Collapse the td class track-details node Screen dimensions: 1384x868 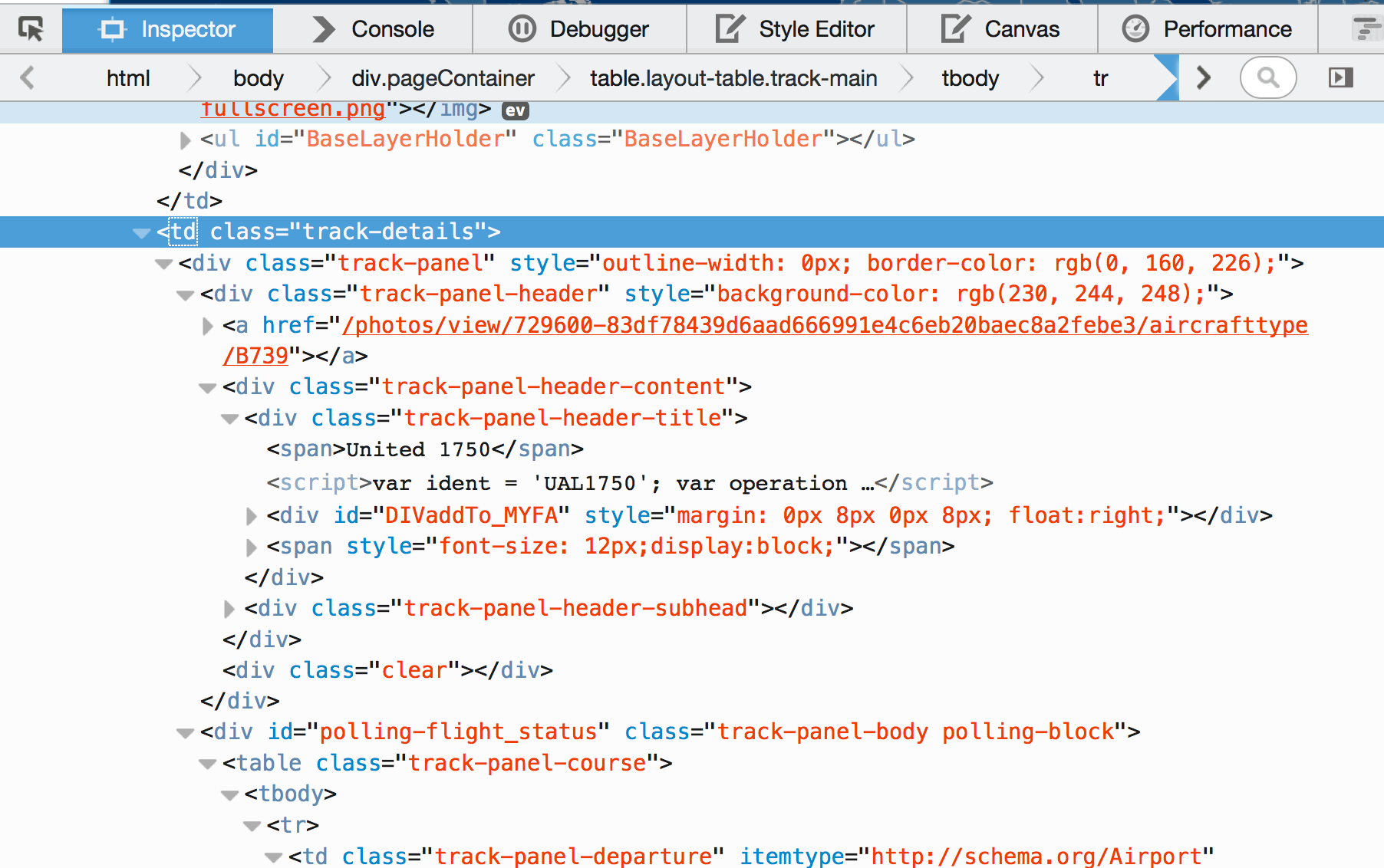[x=141, y=232]
